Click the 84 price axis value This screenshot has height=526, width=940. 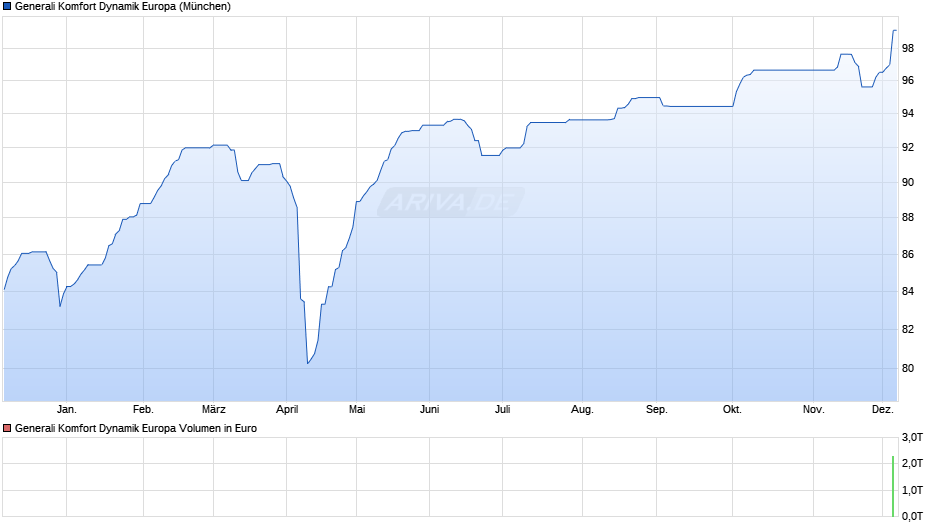tap(908, 291)
